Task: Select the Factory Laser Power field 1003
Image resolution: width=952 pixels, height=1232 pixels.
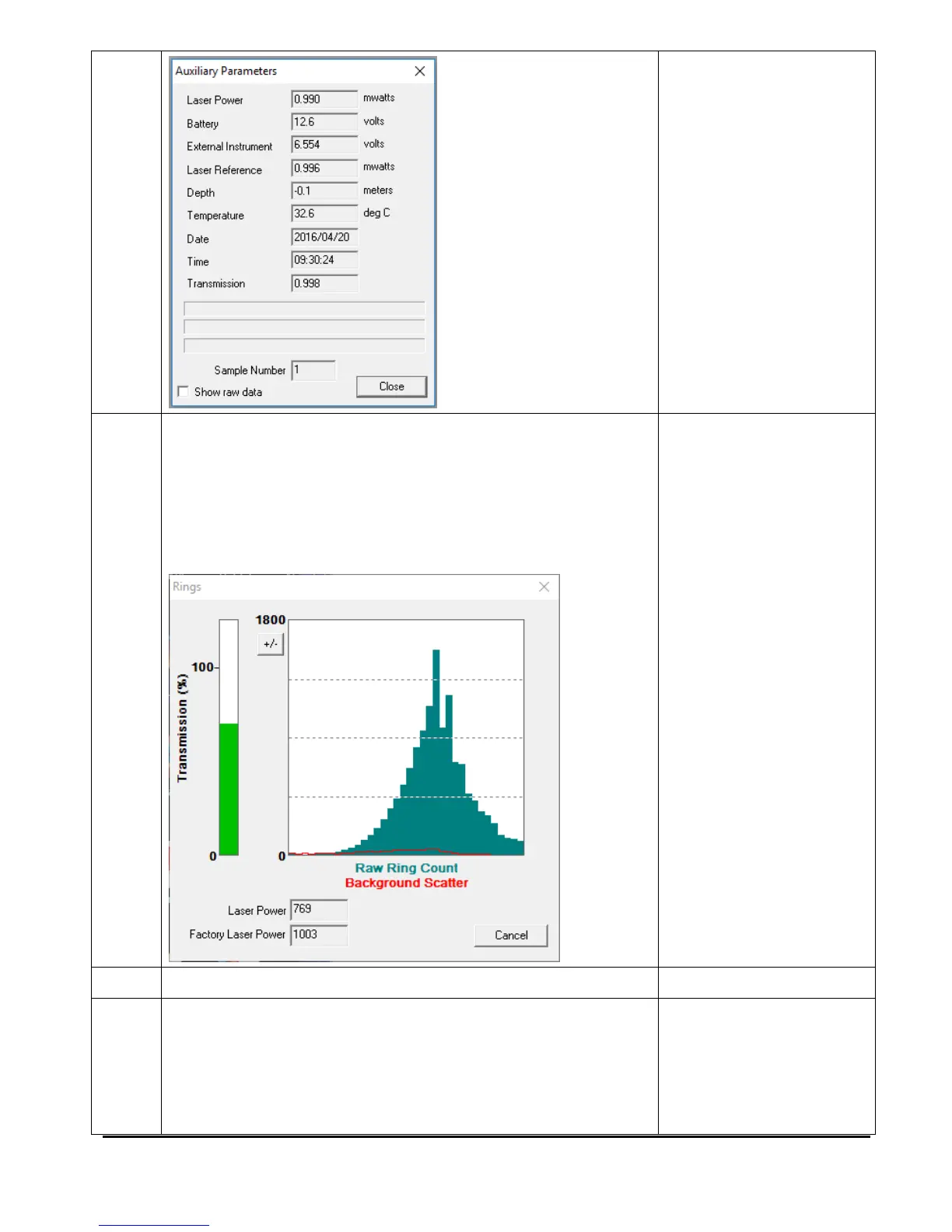Action: (319, 934)
